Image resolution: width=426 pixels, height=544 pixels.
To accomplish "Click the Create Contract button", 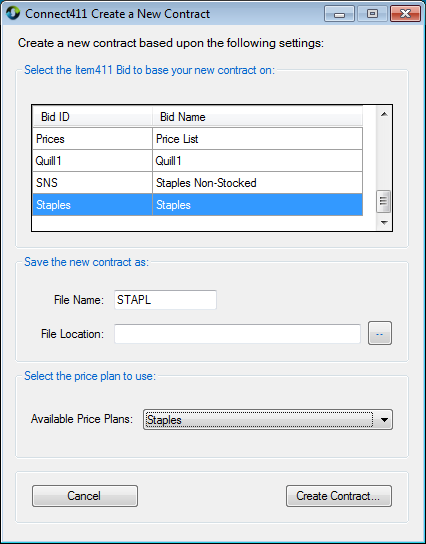I will pos(339,496).
